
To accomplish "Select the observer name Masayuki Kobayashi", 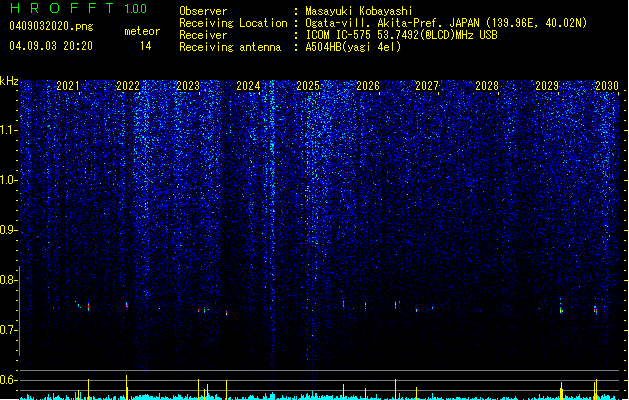I will coord(359,11).
